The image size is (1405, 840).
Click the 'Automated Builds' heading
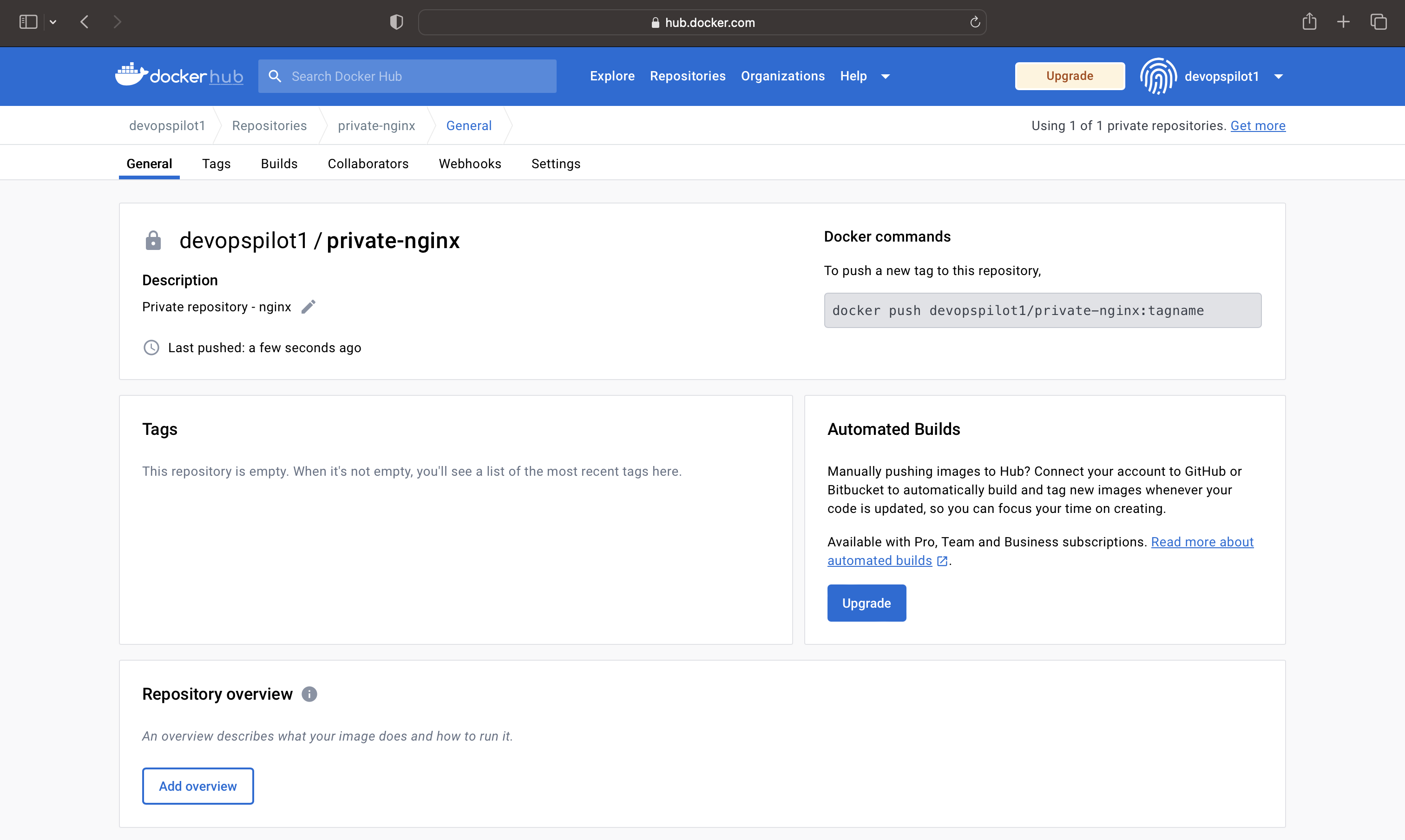pyautogui.click(x=893, y=429)
